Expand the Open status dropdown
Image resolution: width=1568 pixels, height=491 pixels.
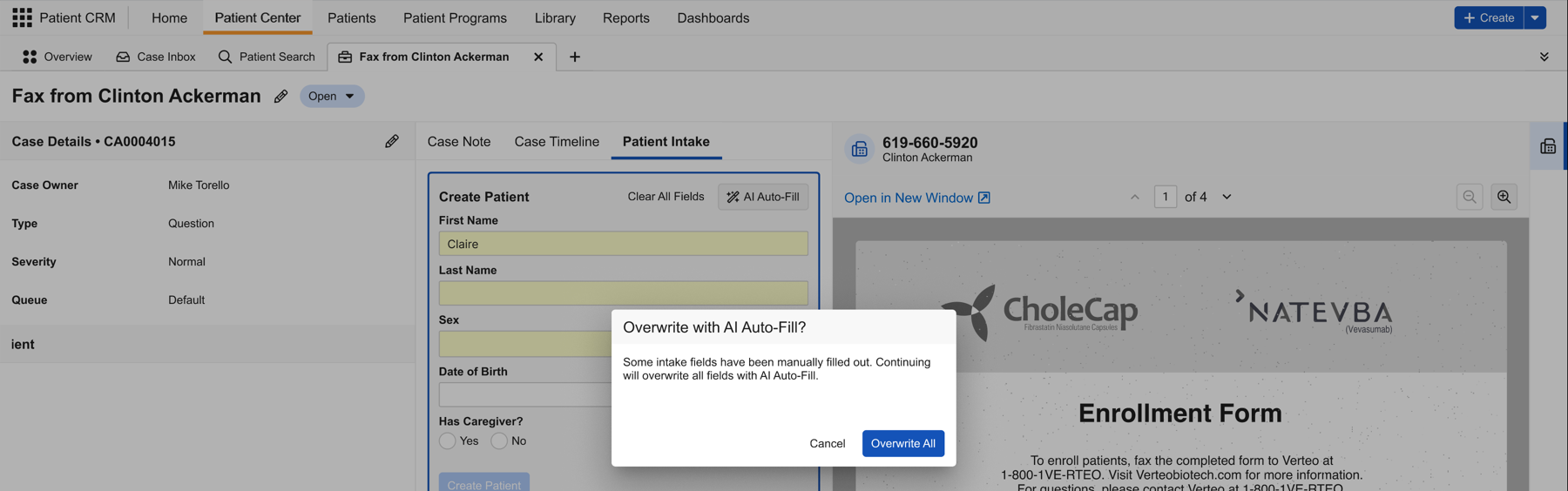coord(332,96)
